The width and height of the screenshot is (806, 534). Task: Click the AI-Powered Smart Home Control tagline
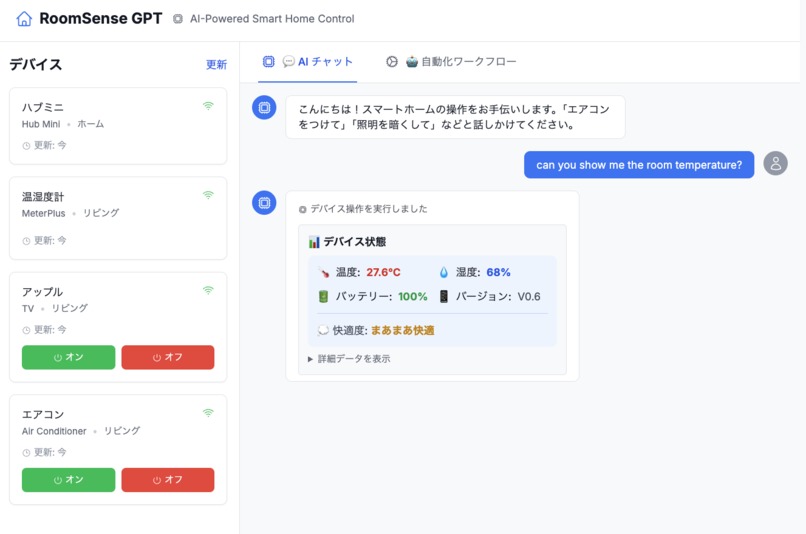[272, 19]
